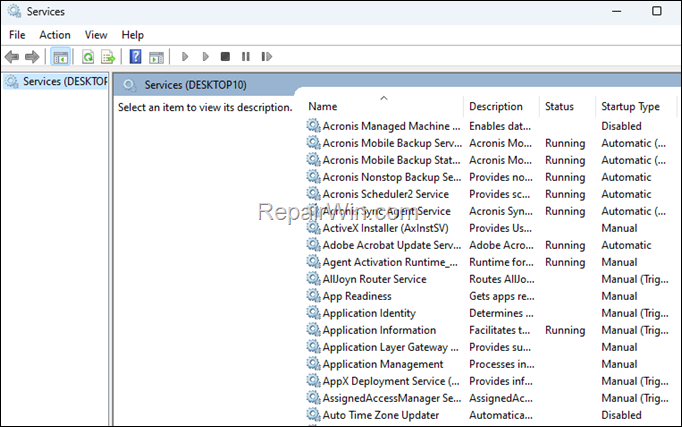Click gear icon of Adobe Acrobat Update row

313,244
